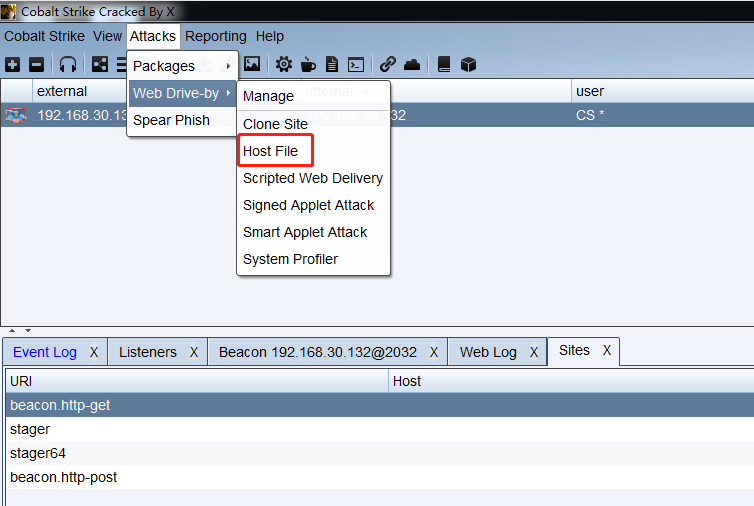Click the cube about icon in toolbar

click(x=468, y=64)
